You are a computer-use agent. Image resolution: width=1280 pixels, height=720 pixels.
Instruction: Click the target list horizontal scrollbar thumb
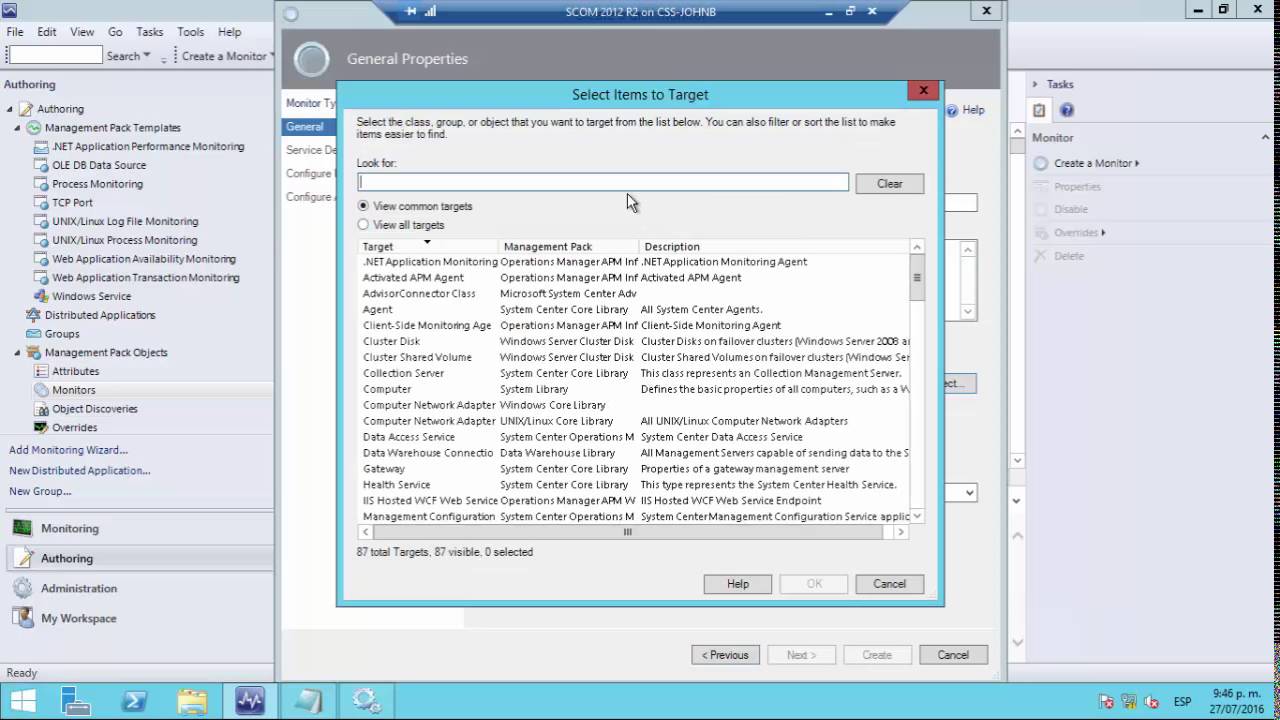pos(627,532)
